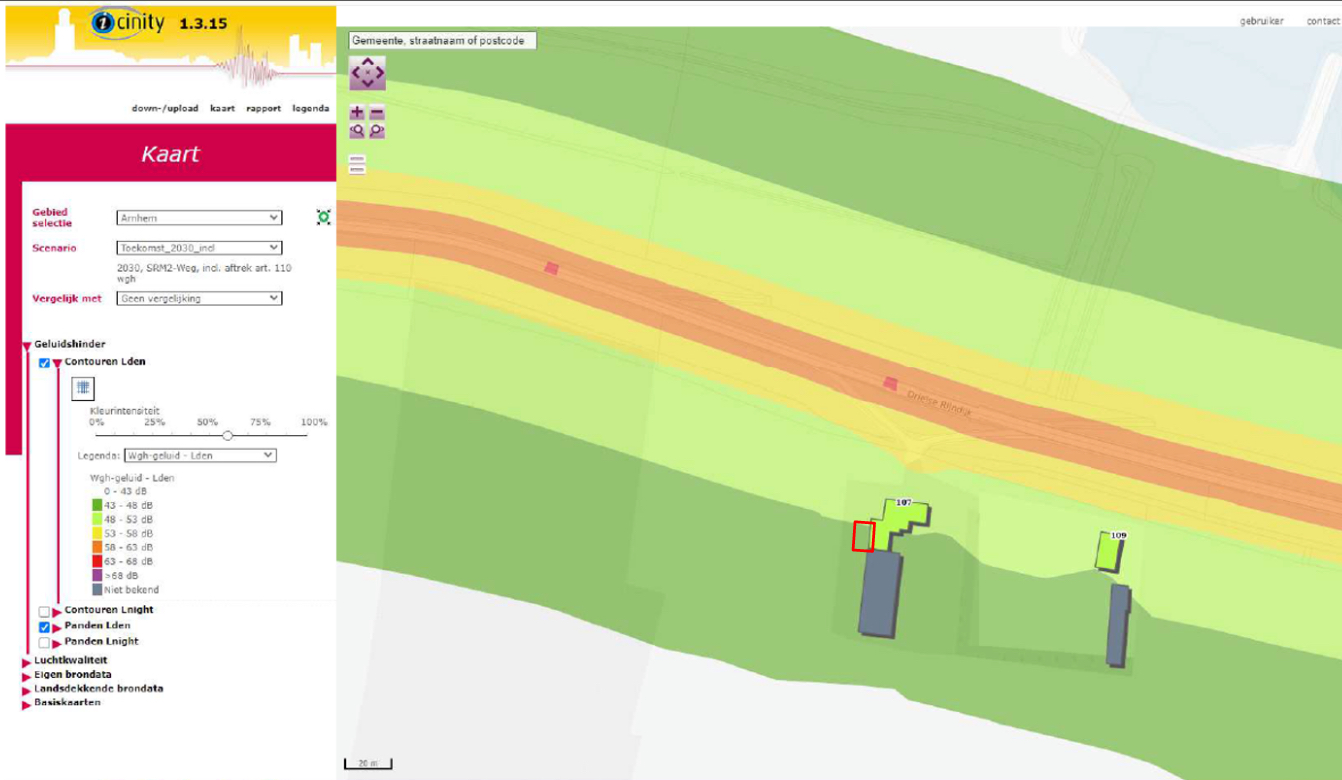The width and height of the screenshot is (1342, 780).
Task: Open the down-/upload menu
Action: point(165,108)
